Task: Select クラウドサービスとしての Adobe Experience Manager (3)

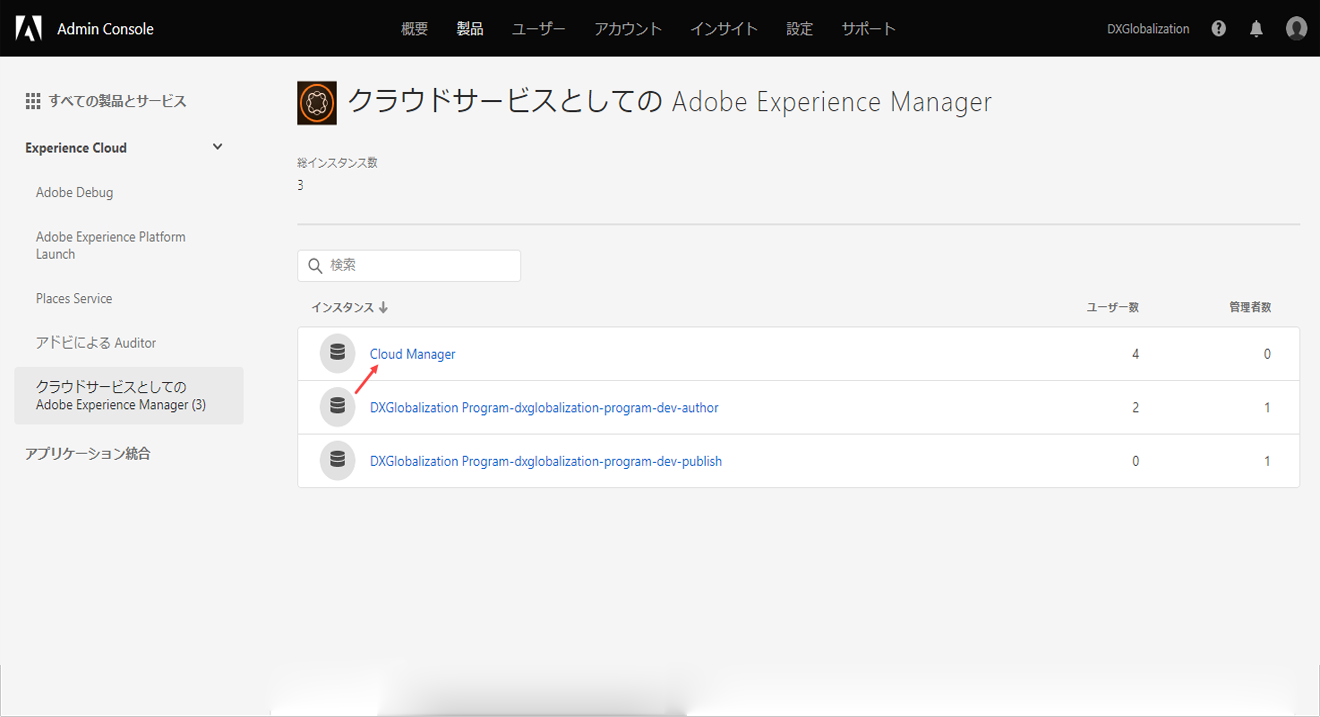Action: click(129, 396)
